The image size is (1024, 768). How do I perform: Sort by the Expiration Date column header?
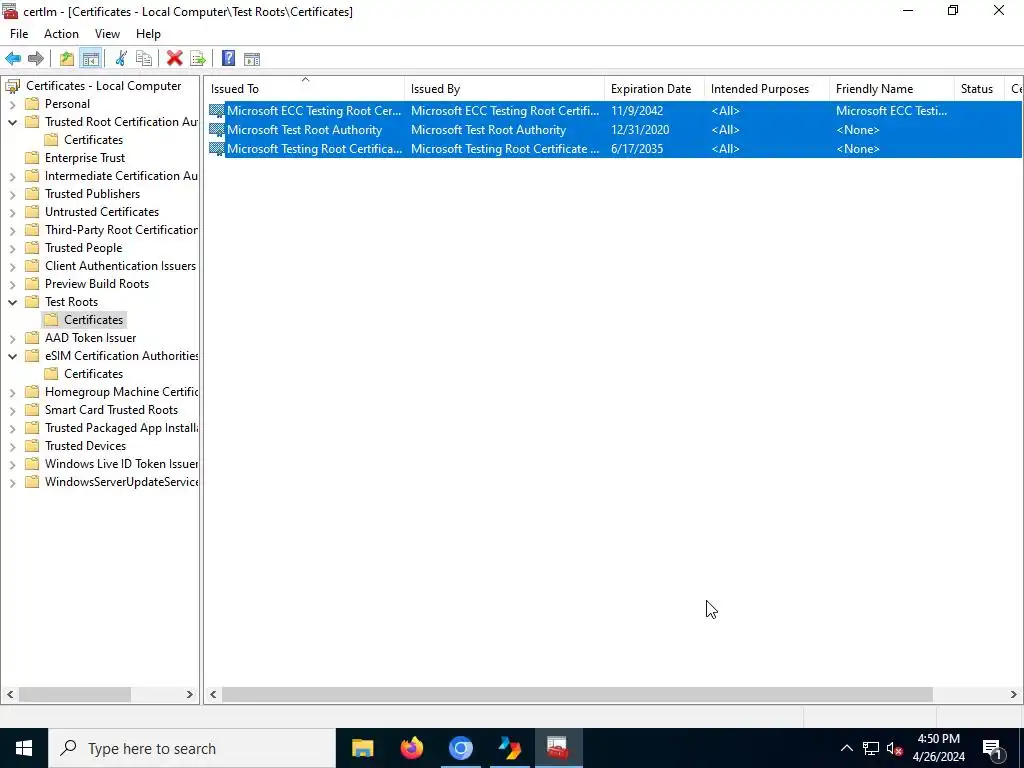coord(654,89)
